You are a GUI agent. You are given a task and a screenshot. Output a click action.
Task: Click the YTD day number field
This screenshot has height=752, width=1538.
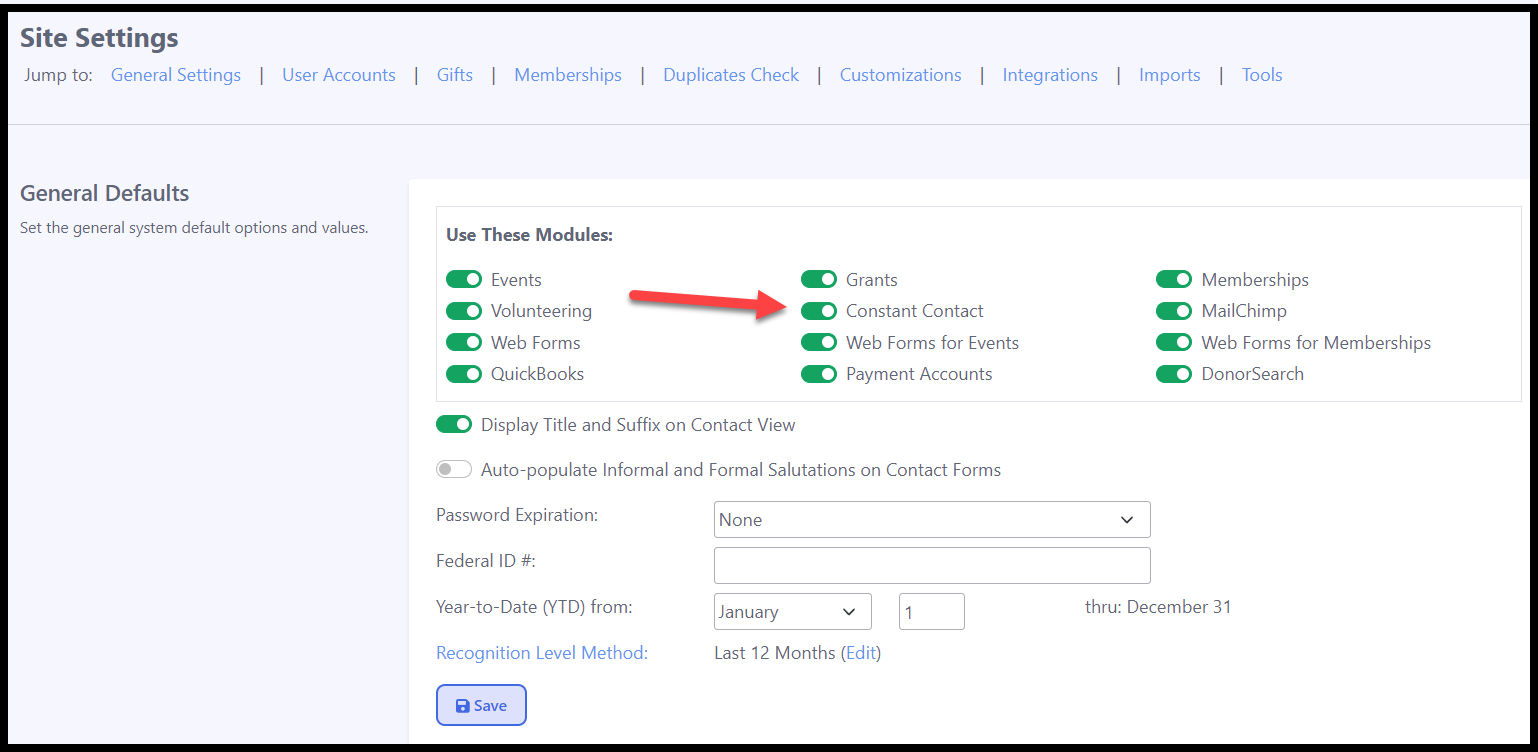932,612
